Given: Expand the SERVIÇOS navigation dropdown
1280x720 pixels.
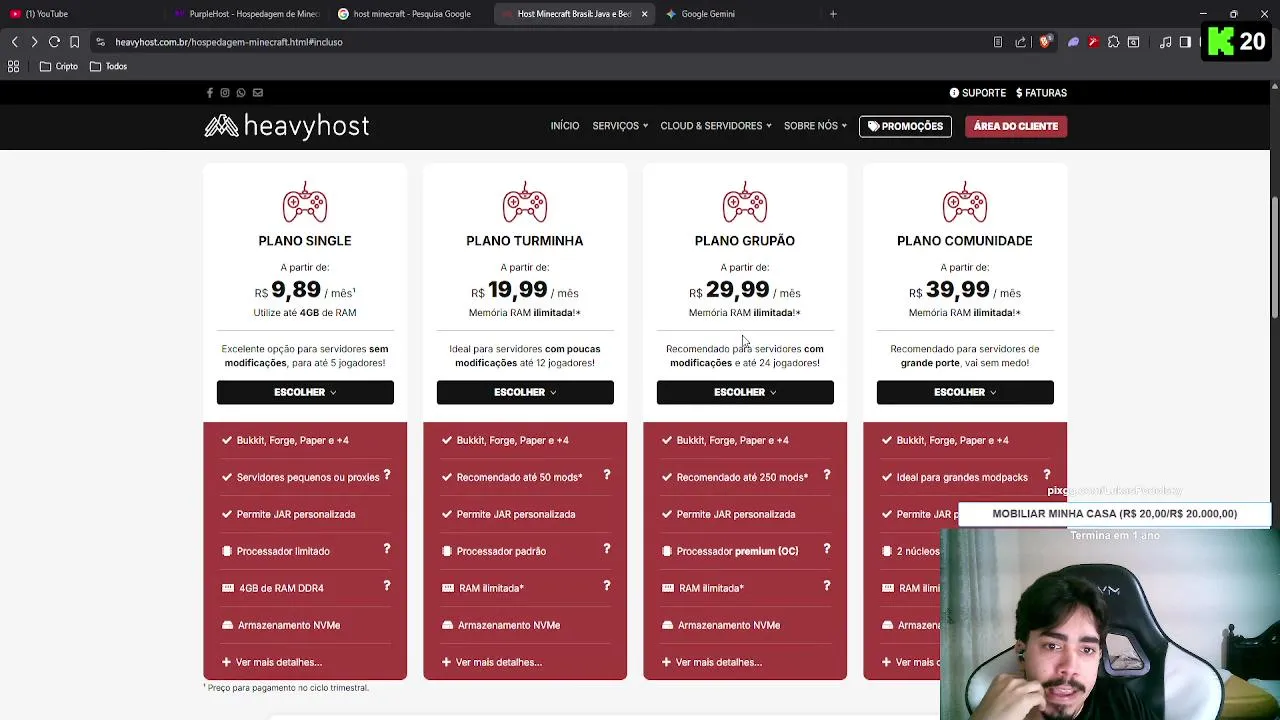Looking at the screenshot, I should [x=620, y=126].
